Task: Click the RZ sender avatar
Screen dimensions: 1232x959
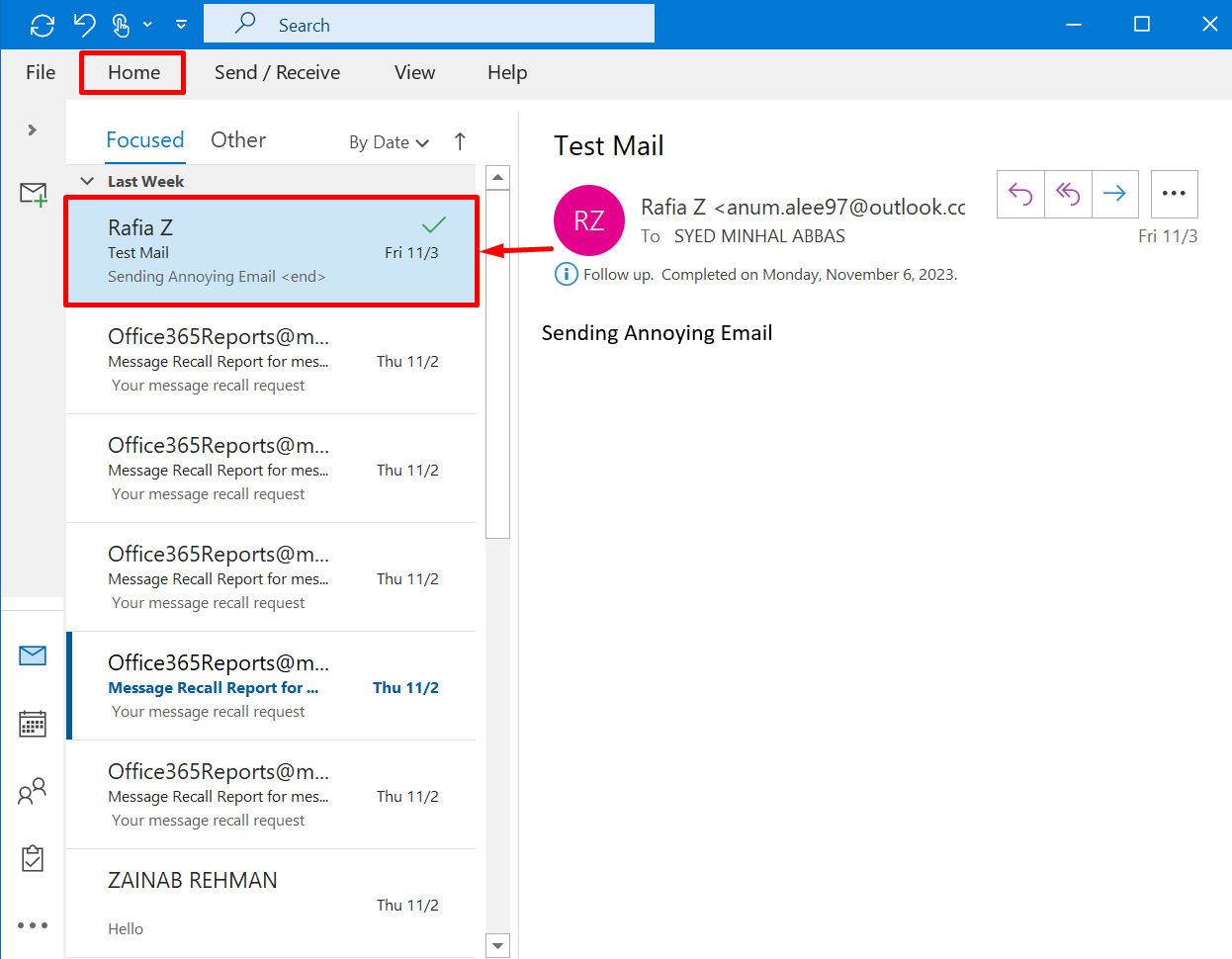Action: coord(589,220)
